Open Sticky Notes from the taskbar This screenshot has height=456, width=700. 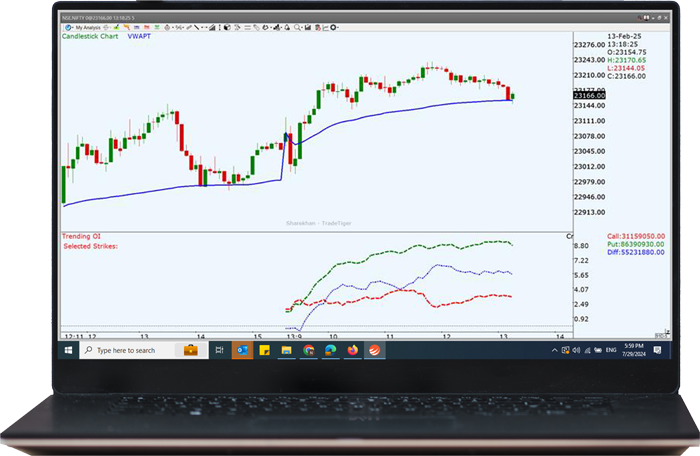tap(264, 351)
